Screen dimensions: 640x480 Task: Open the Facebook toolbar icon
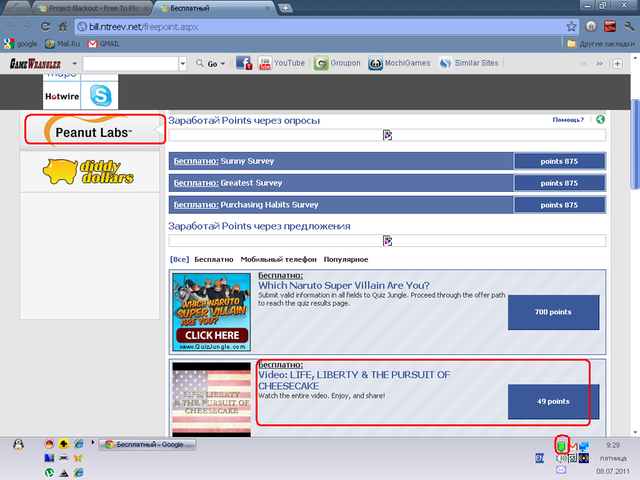[245, 63]
